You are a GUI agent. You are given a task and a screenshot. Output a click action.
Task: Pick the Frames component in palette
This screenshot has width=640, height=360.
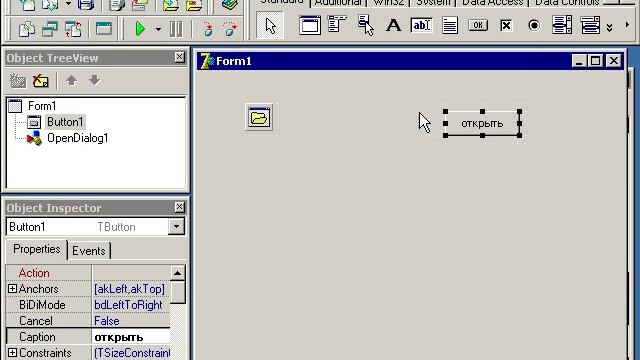point(310,25)
